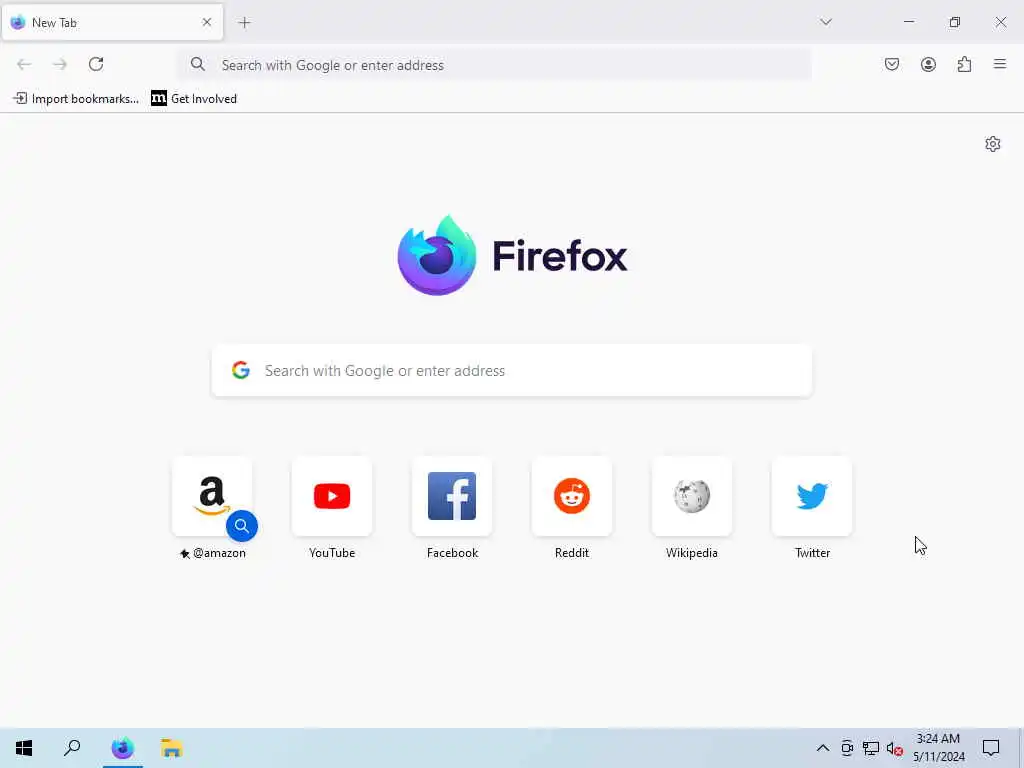This screenshot has height=768, width=1024.
Task: Click the @amazon label text
Action: click(x=219, y=553)
